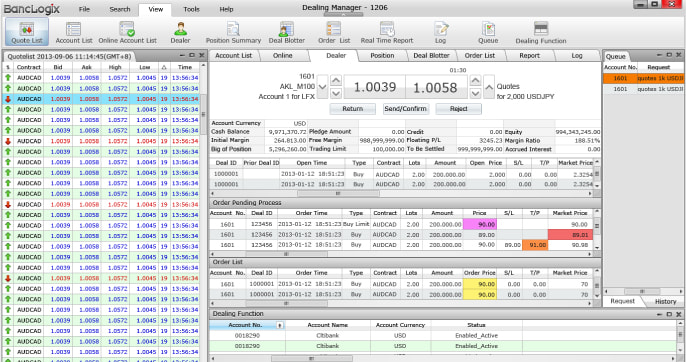The width and height of the screenshot is (686, 362).
Task: Decrease the ask price with down arrow
Action: click(476, 93)
